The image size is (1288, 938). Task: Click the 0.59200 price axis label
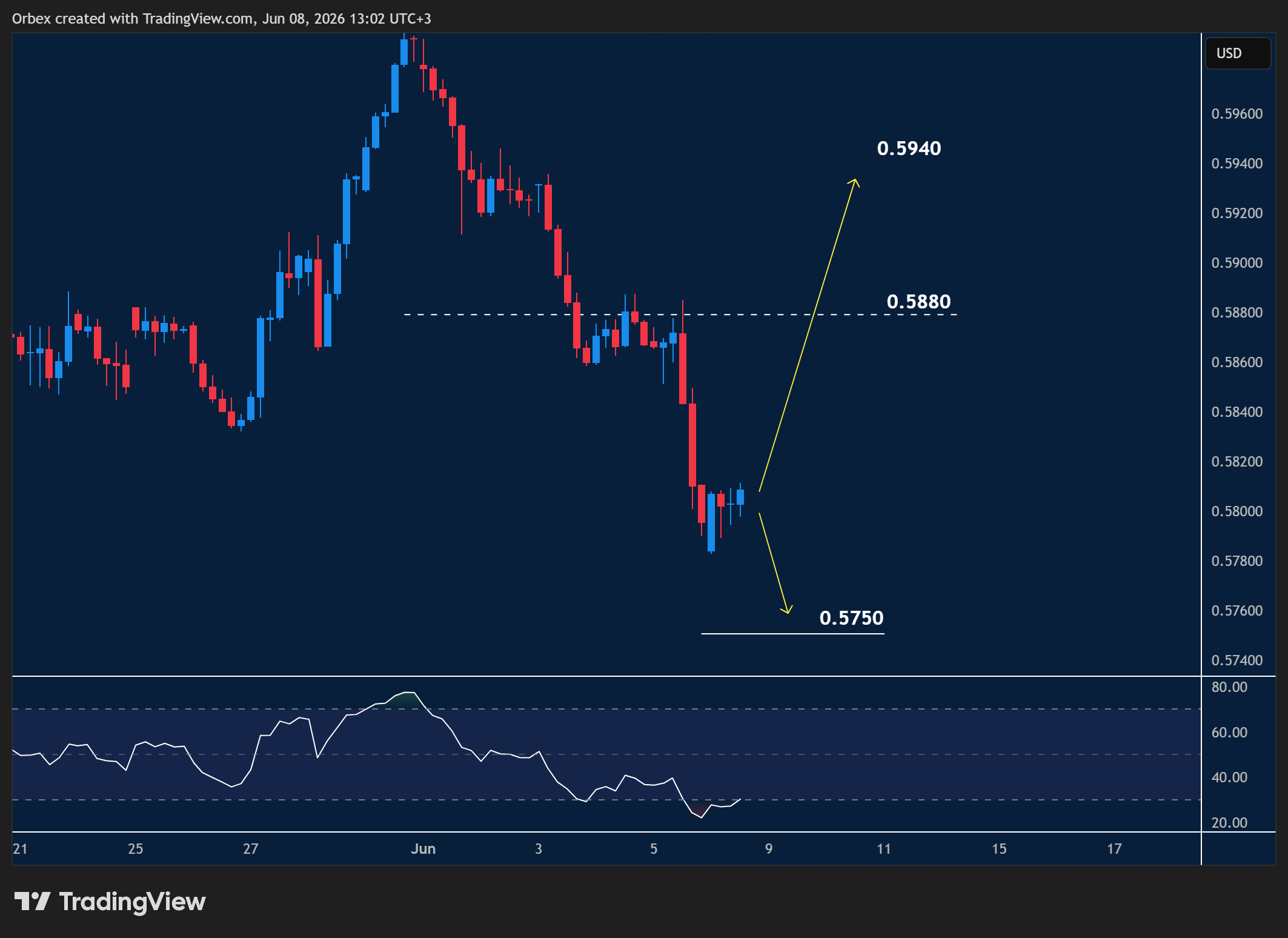1237,213
